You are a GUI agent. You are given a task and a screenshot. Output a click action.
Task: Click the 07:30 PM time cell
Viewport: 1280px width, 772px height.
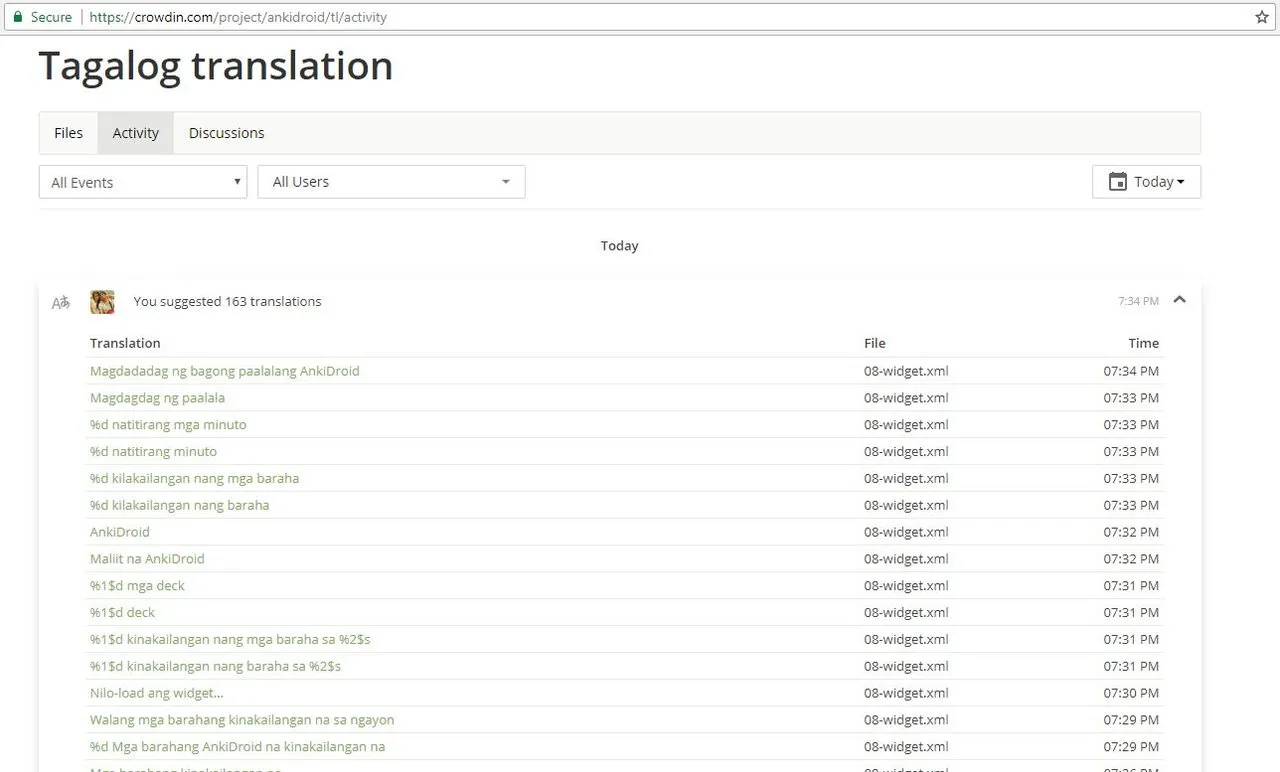click(1131, 693)
